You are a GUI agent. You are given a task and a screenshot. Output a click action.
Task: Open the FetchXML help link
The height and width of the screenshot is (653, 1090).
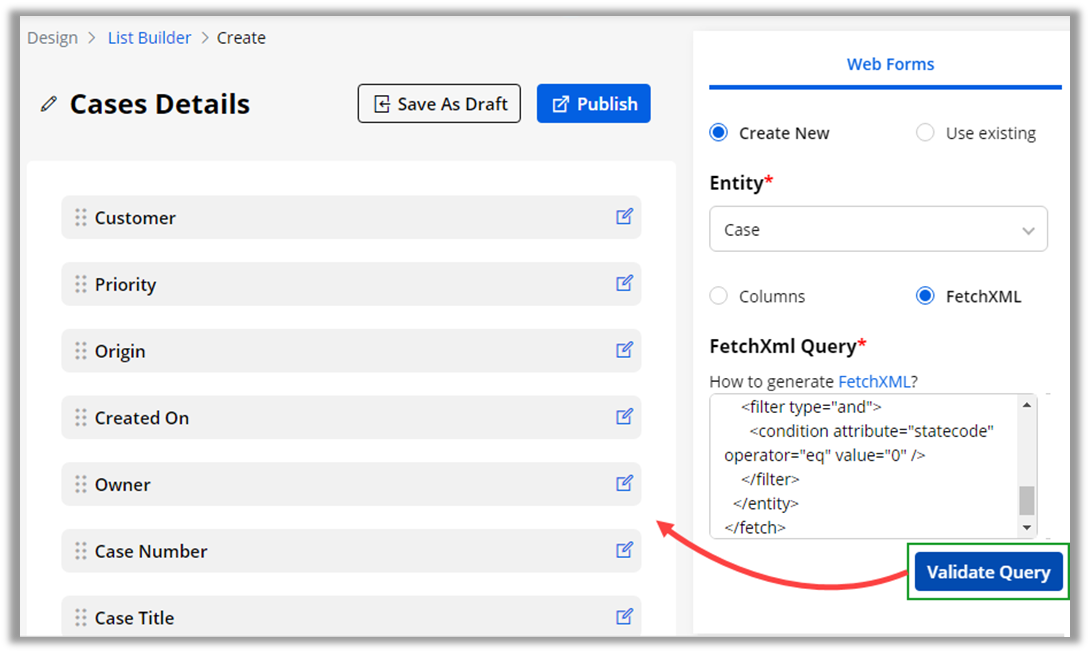[873, 381]
